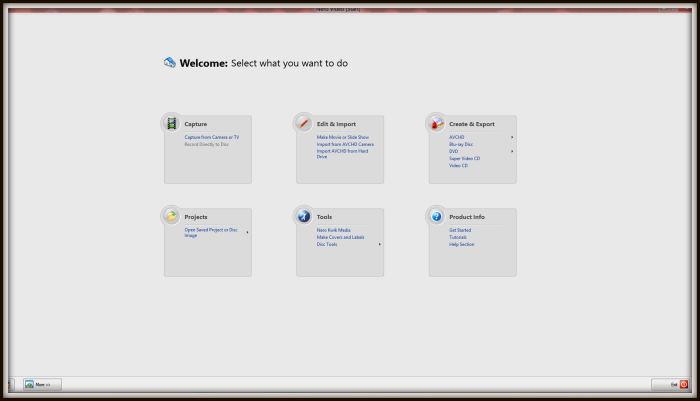Select AVCHD under Create & Export
This screenshot has width=700, height=401.
[457, 137]
